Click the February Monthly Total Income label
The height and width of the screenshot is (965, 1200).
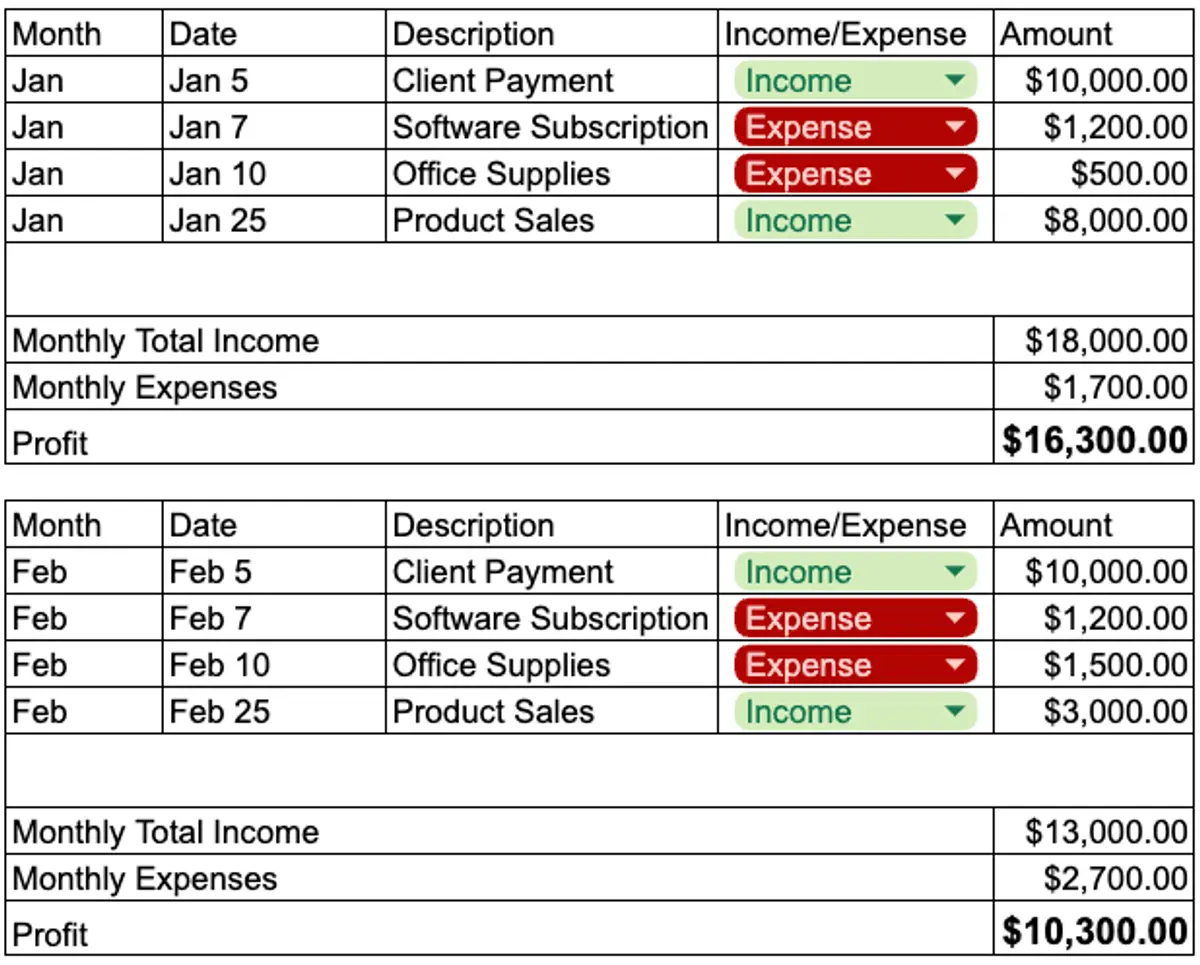coord(166,832)
